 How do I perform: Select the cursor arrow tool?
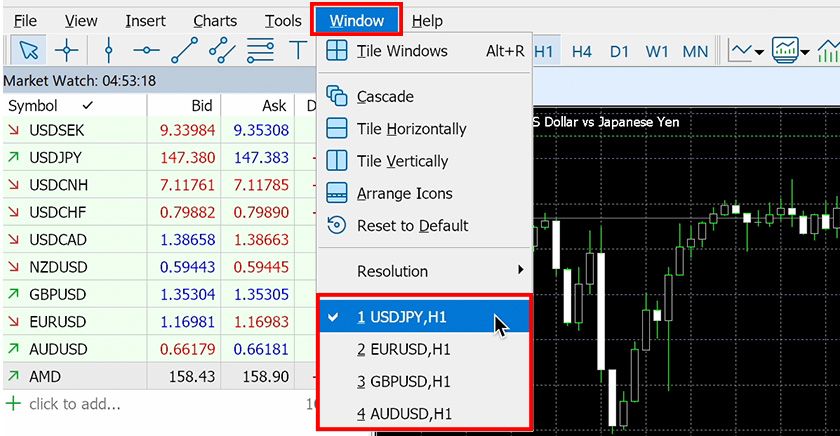[28, 49]
